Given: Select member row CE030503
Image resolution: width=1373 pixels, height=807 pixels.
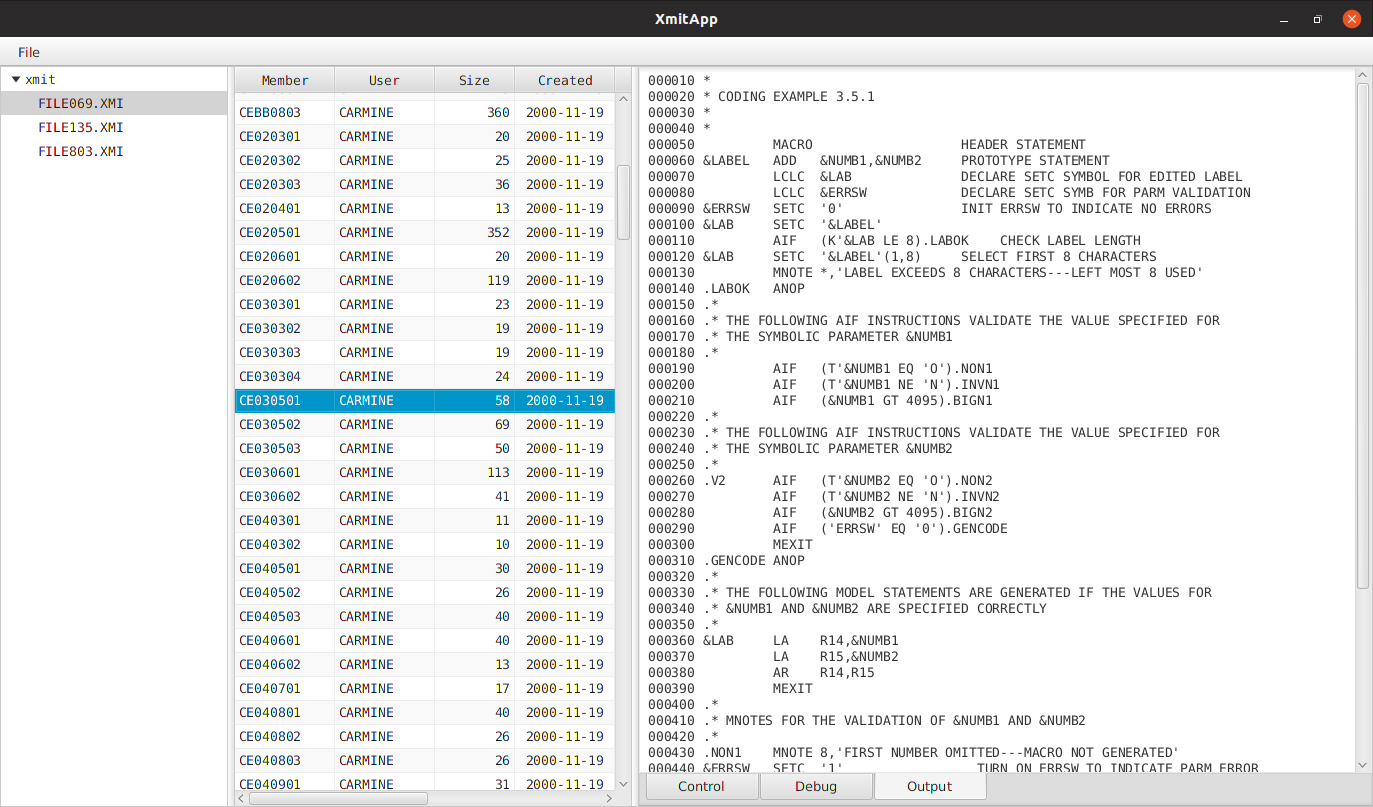Looking at the screenshot, I should pos(425,448).
